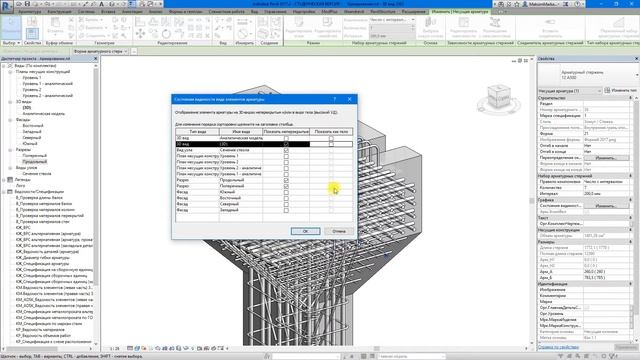Click the Switch Windows icon in quick access toolbar
The height and width of the screenshot is (360, 640).
tap(150, 4)
